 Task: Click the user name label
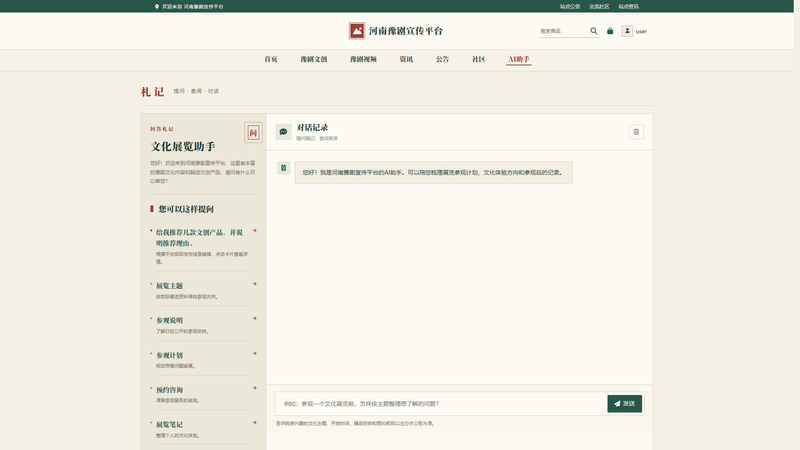click(x=641, y=32)
